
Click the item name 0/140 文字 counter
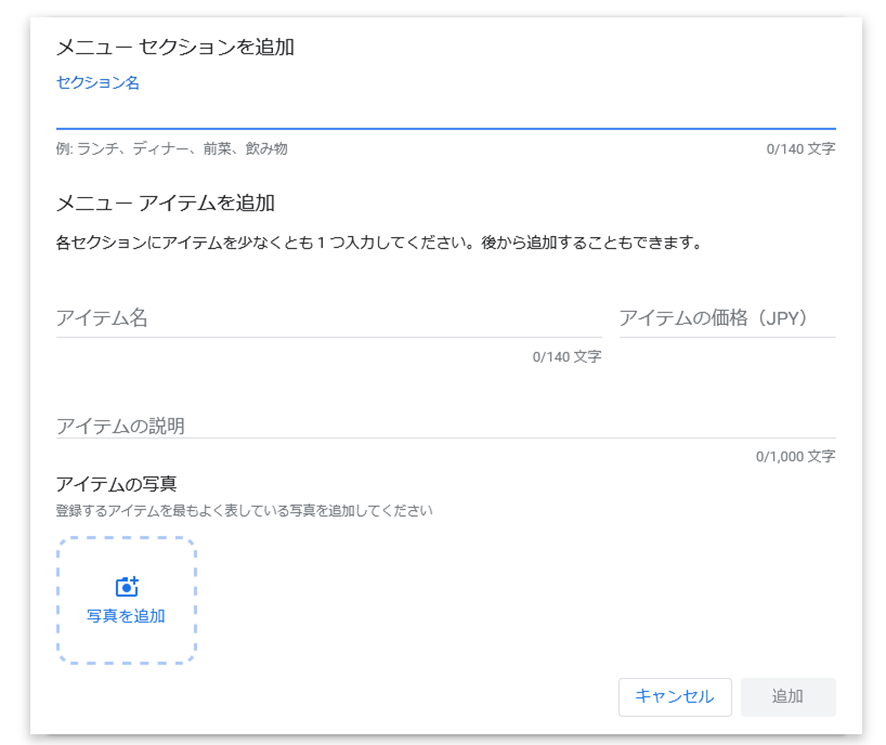coord(567,357)
